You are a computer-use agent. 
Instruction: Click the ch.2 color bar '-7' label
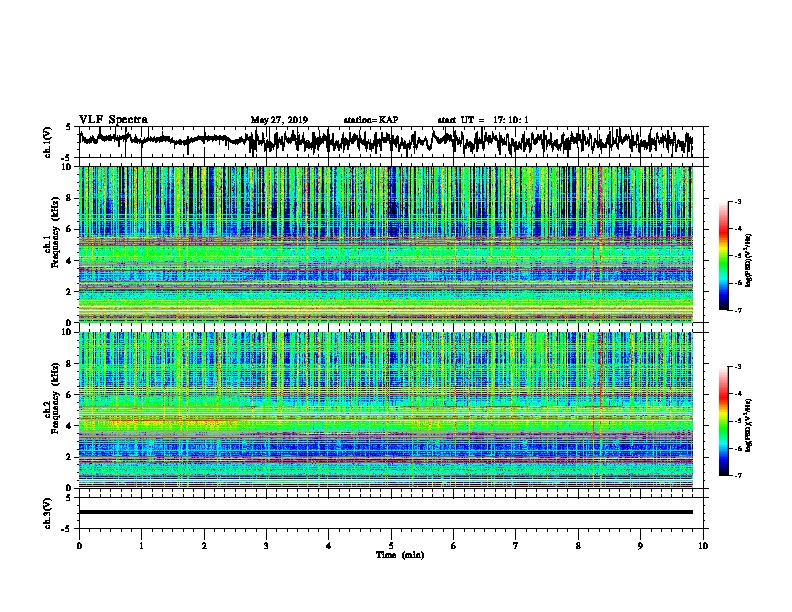click(x=738, y=475)
